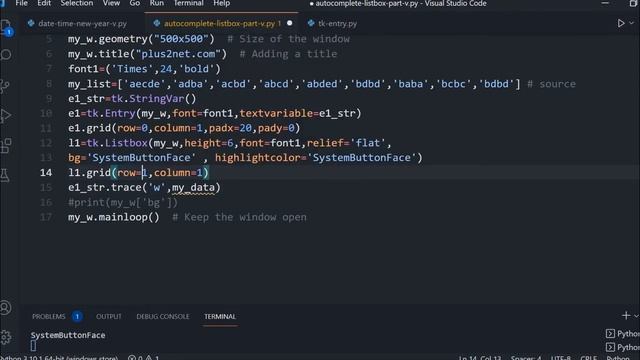
Task: Click 'highlightcolor' on line 13
Action: point(258,158)
